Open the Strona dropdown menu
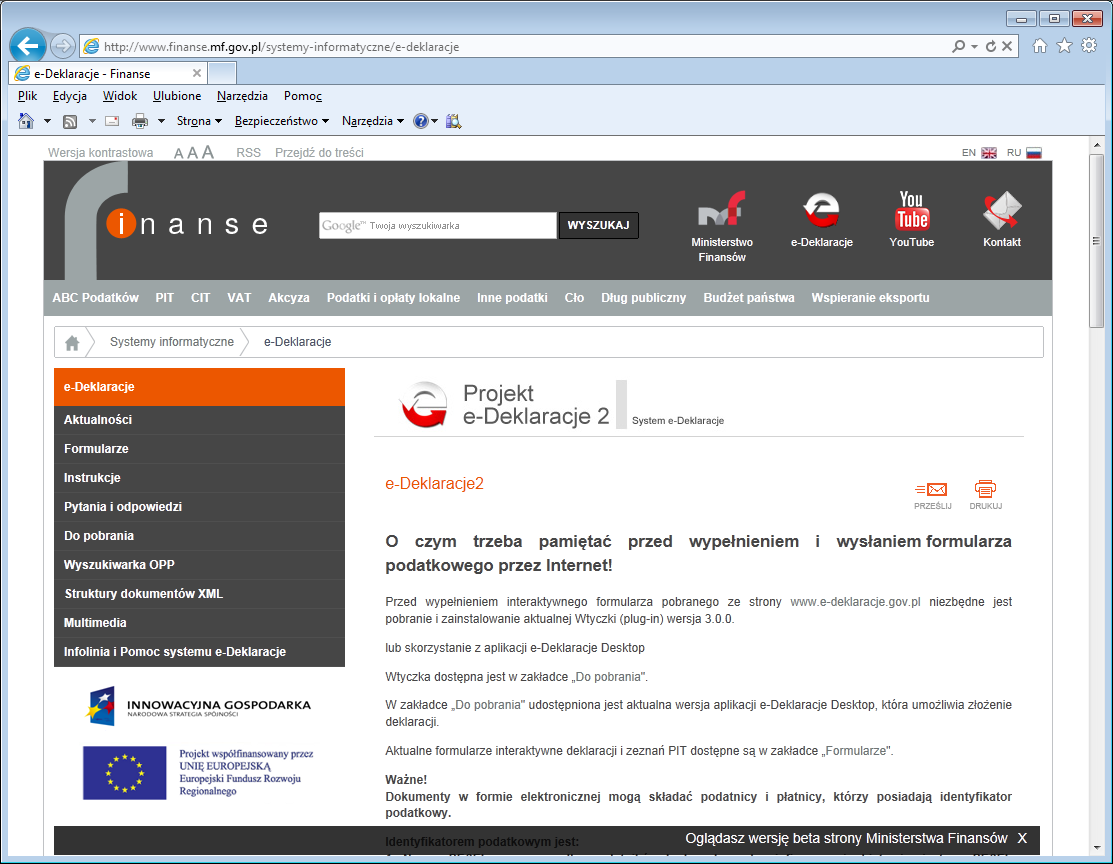Image resolution: width=1113 pixels, height=864 pixels. coord(199,121)
